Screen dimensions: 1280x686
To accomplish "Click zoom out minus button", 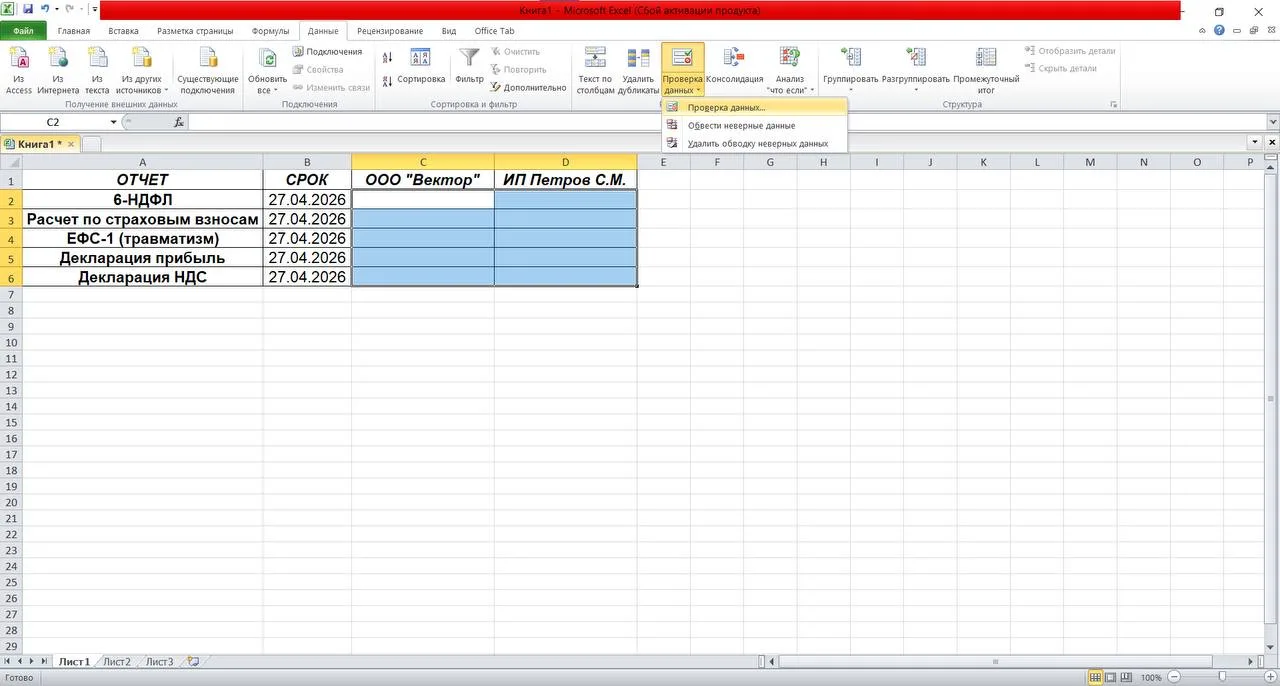I will (x=1172, y=678).
